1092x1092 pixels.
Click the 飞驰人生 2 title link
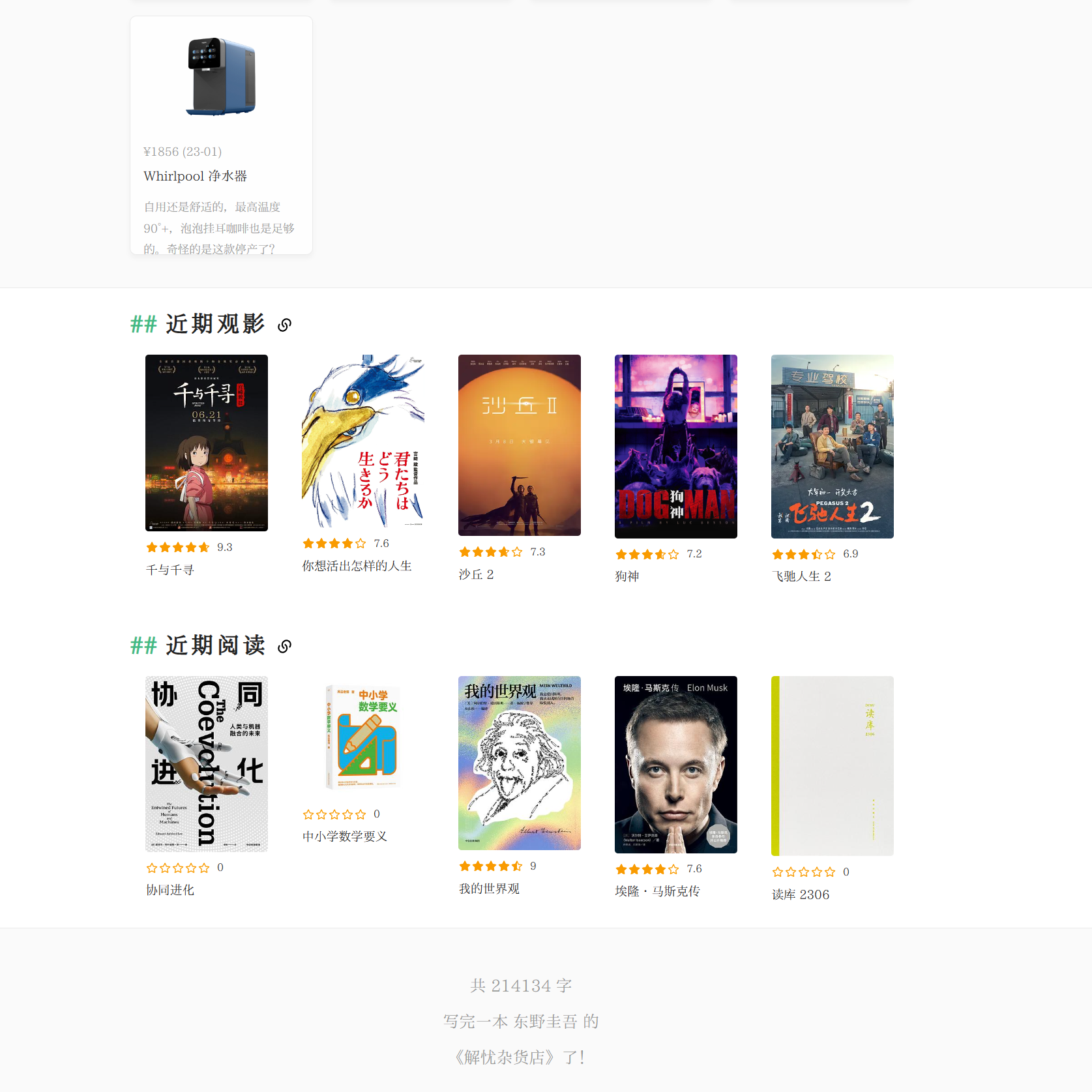802,576
